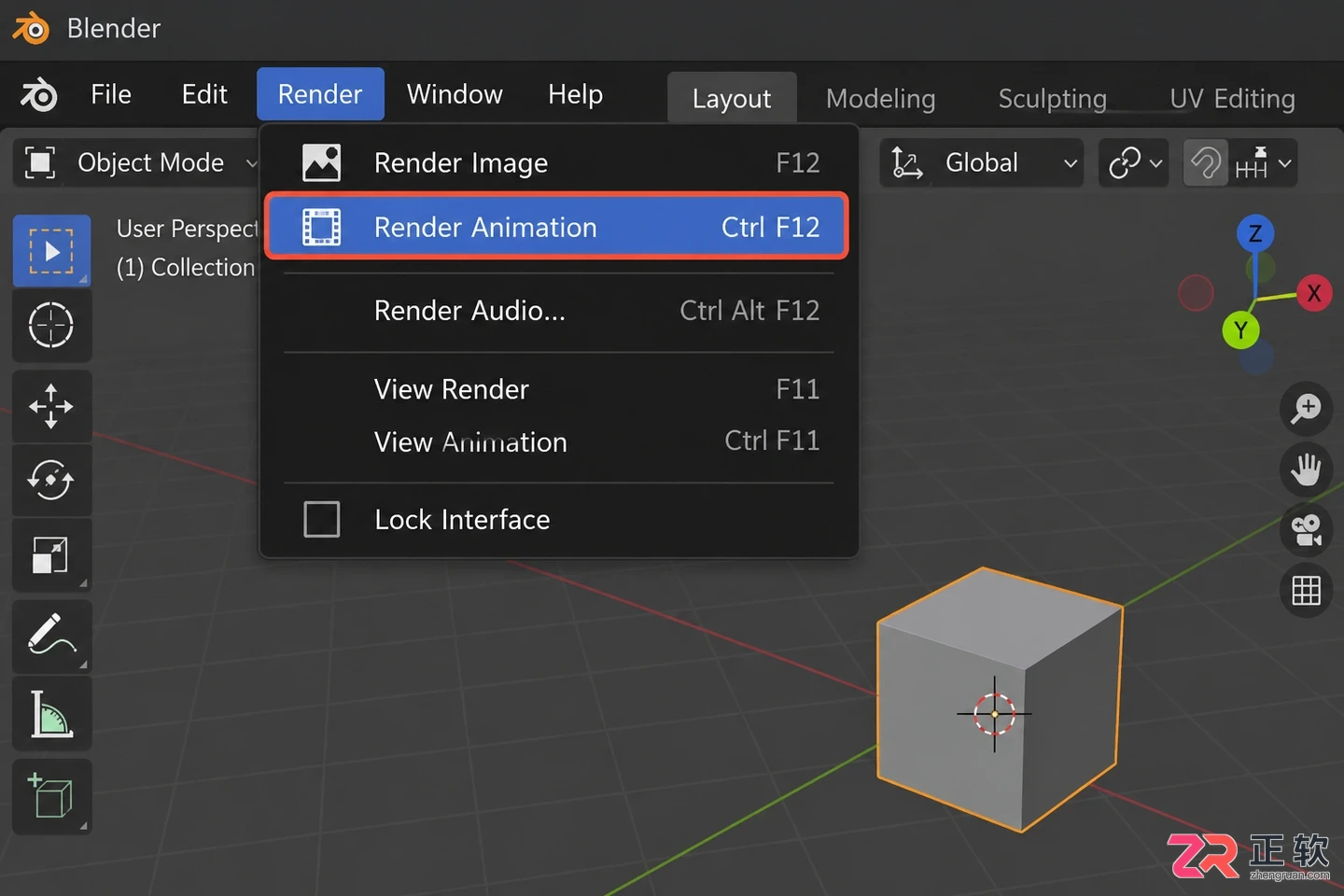This screenshot has width=1344, height=896.
Task: Click the green Y axis gizmo
Action: (x=1240, y=329)
